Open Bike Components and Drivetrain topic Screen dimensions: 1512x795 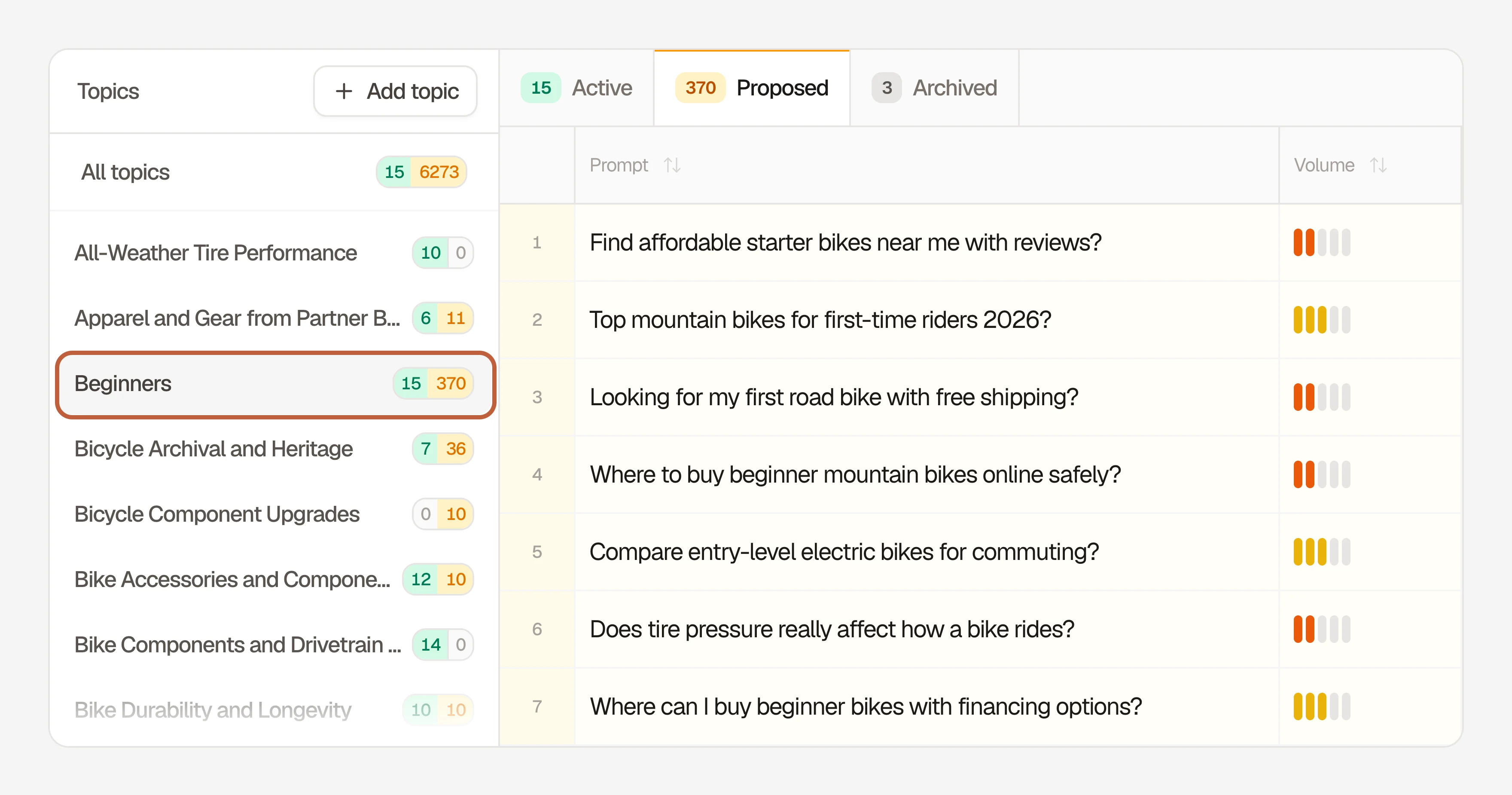(x=274, y=645)
